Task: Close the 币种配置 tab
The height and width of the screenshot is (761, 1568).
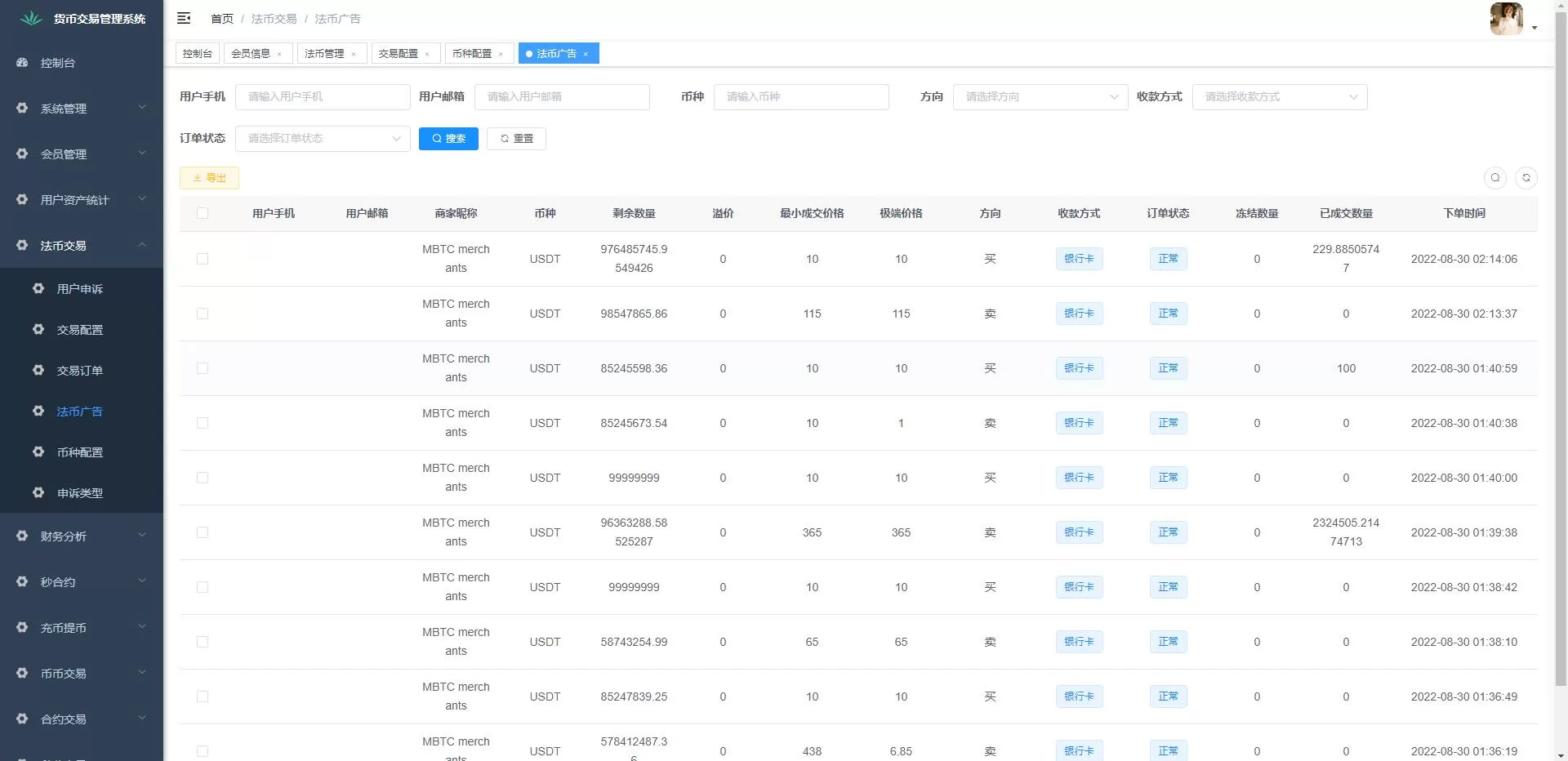Action: (501, 54)
